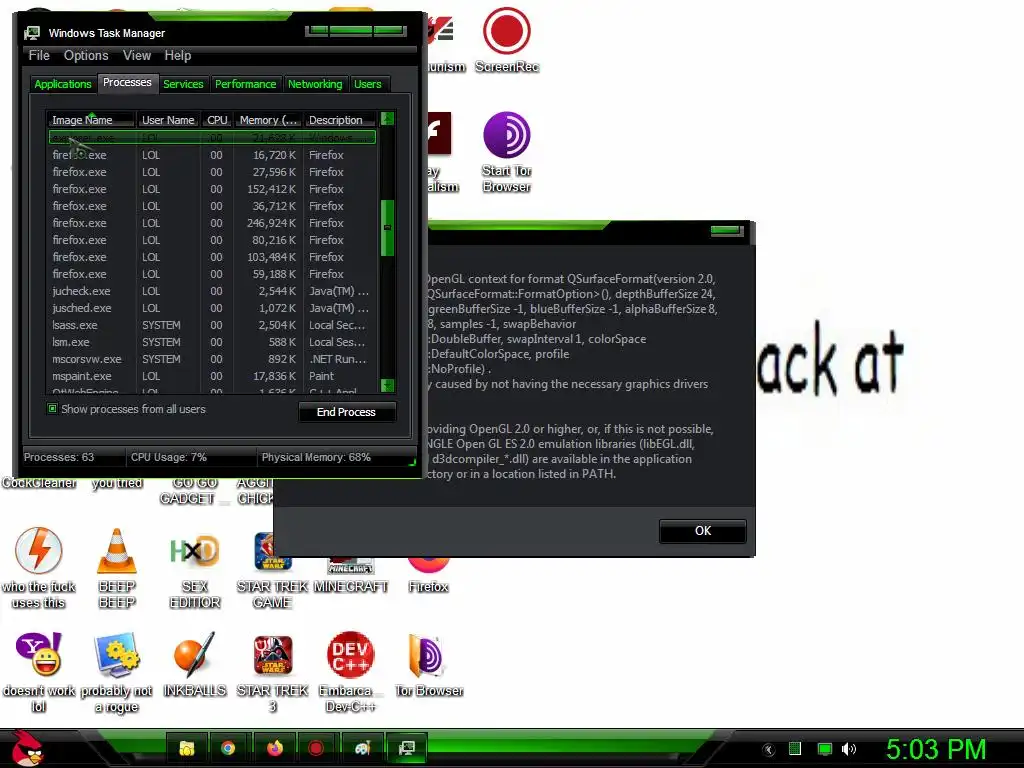1024x768 pixels.
Task: Click the Task Manager taskbar button
Action: coord(406,748)
